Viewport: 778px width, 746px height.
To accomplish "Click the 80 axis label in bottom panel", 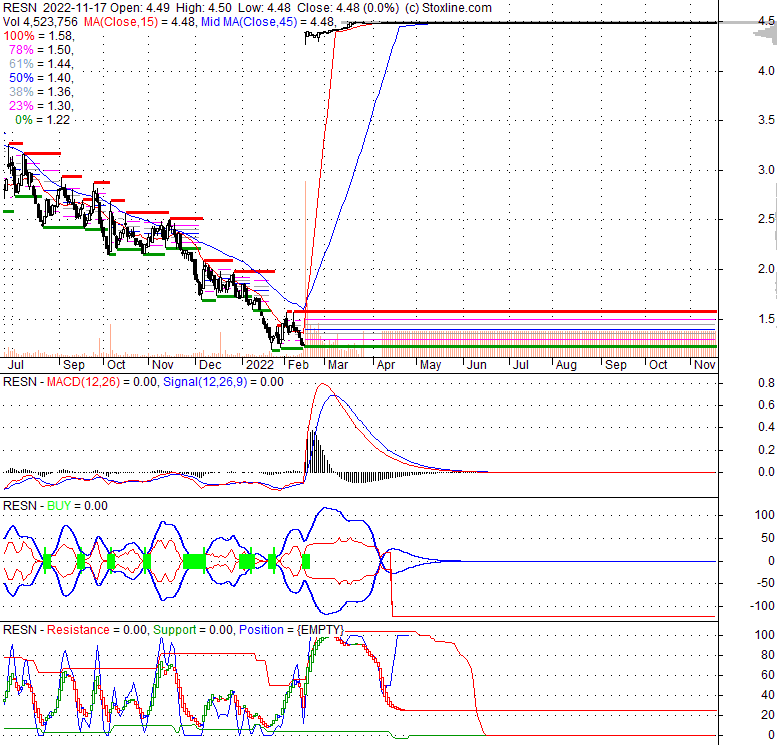I will point(768,655).
